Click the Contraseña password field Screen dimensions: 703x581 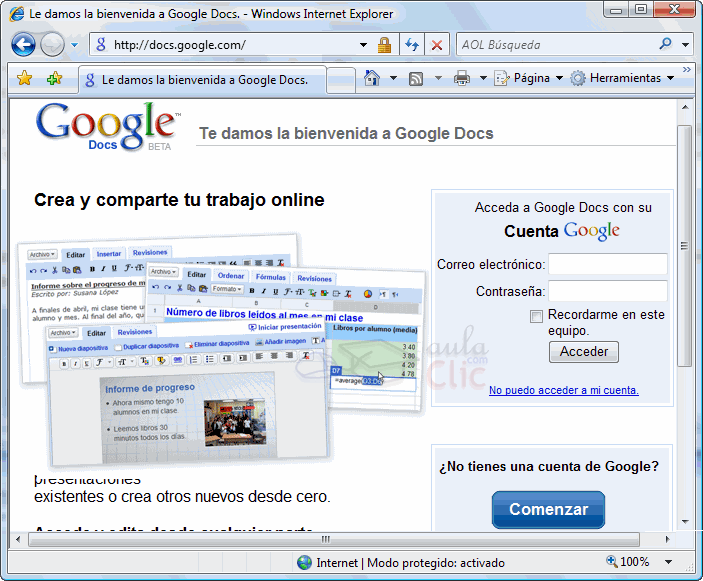click(608, 291)
